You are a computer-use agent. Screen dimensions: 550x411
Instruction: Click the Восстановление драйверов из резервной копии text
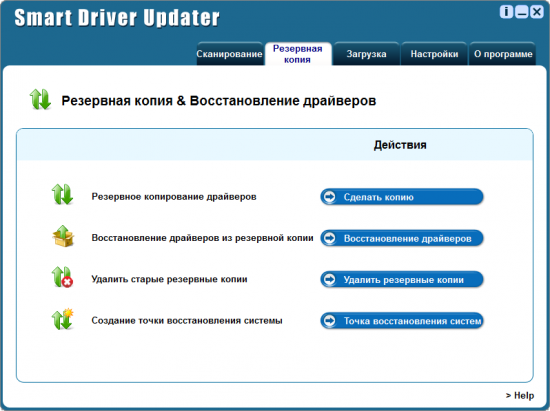pyautogui.click(x=202, y=238)
